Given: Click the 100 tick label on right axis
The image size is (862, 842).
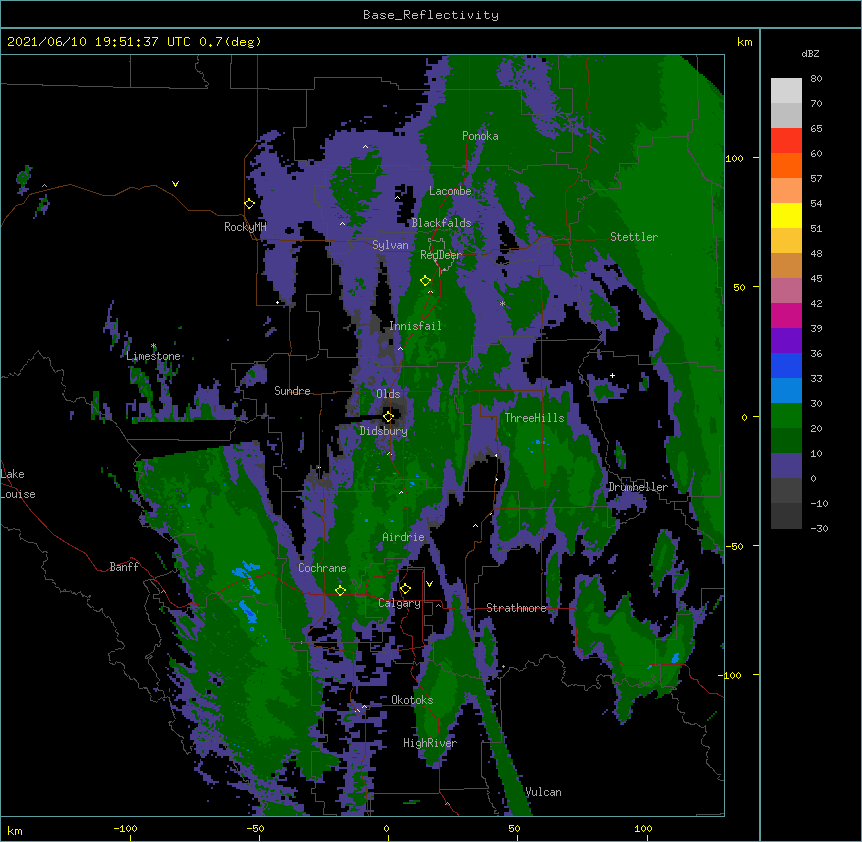Looking at the screenshot, I should click(x=734, y=159).
